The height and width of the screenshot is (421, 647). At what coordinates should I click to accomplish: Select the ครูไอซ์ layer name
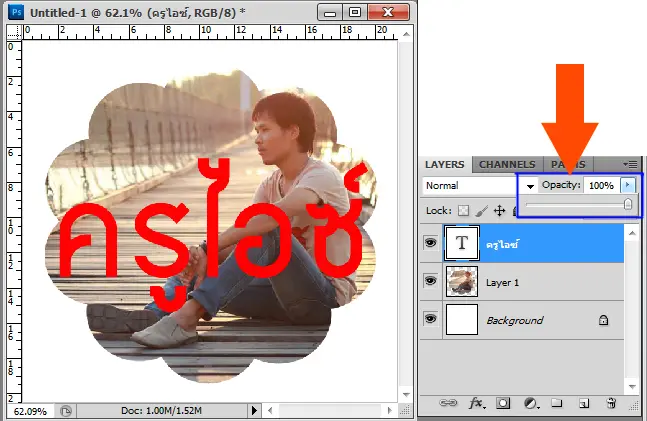click(502, 244)
